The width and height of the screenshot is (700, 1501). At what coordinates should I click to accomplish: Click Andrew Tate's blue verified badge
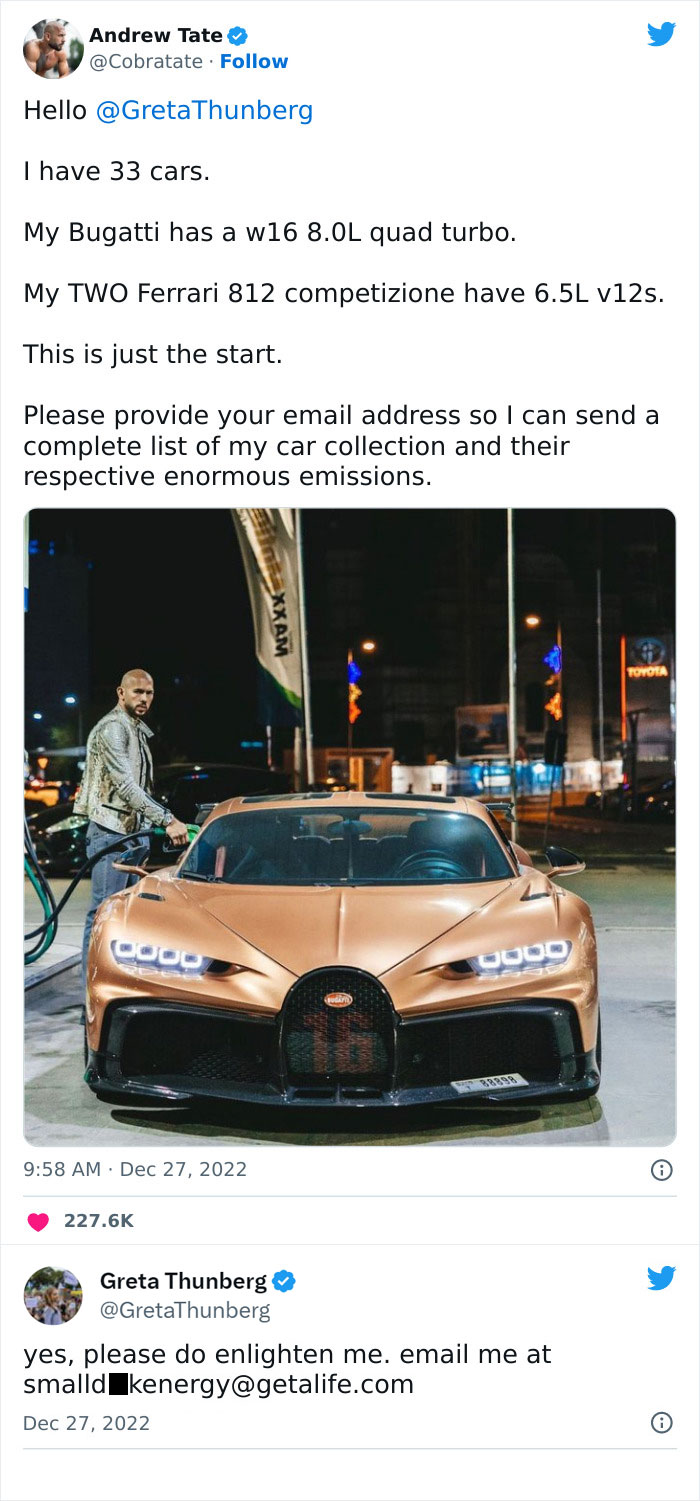coord(238,36)
